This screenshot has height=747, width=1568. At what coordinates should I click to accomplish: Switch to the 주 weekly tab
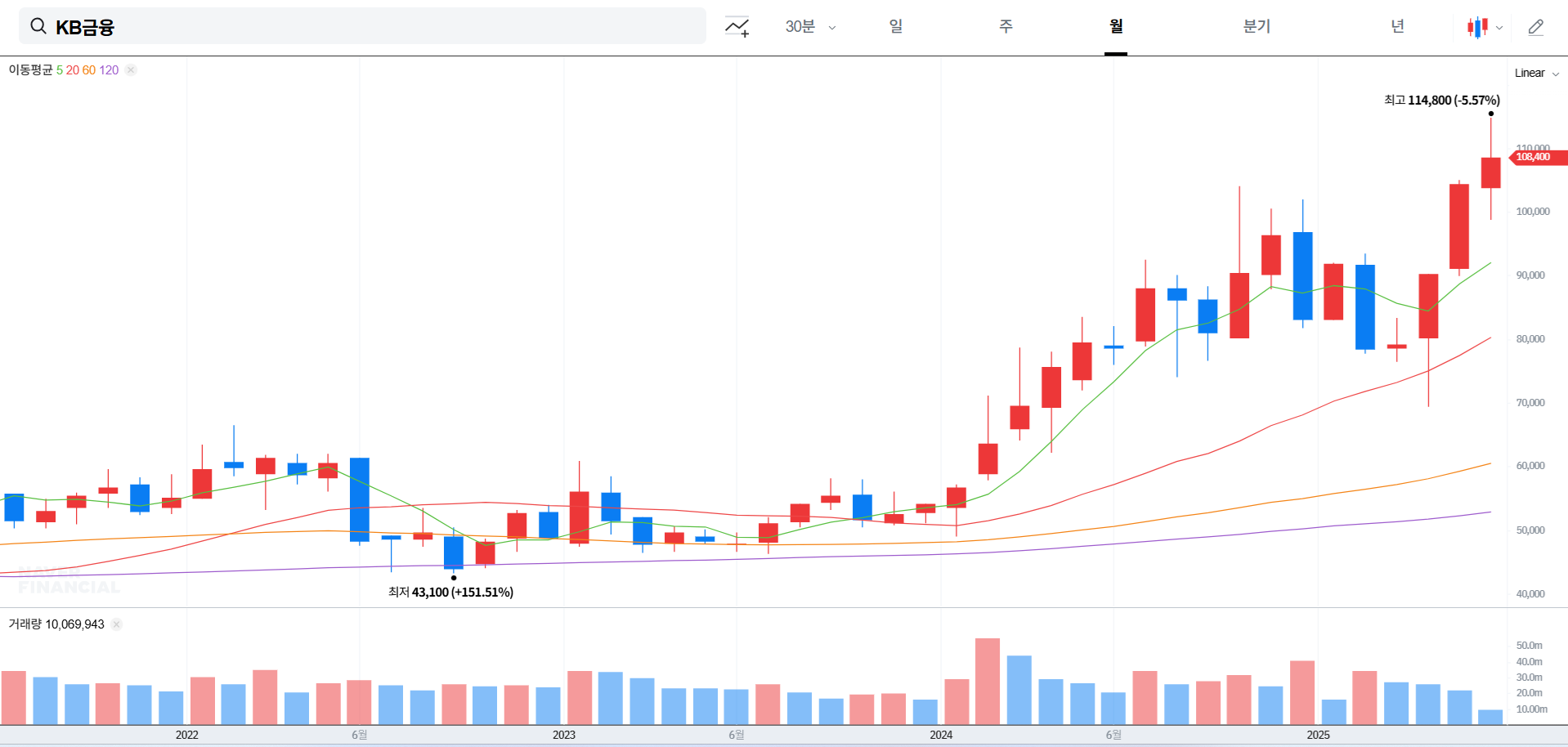pyautogui.click(x=1006, y=26)
